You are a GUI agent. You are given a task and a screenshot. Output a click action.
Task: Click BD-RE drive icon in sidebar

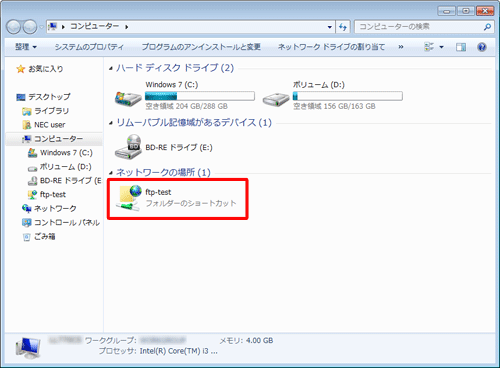[x=32, y=181]
